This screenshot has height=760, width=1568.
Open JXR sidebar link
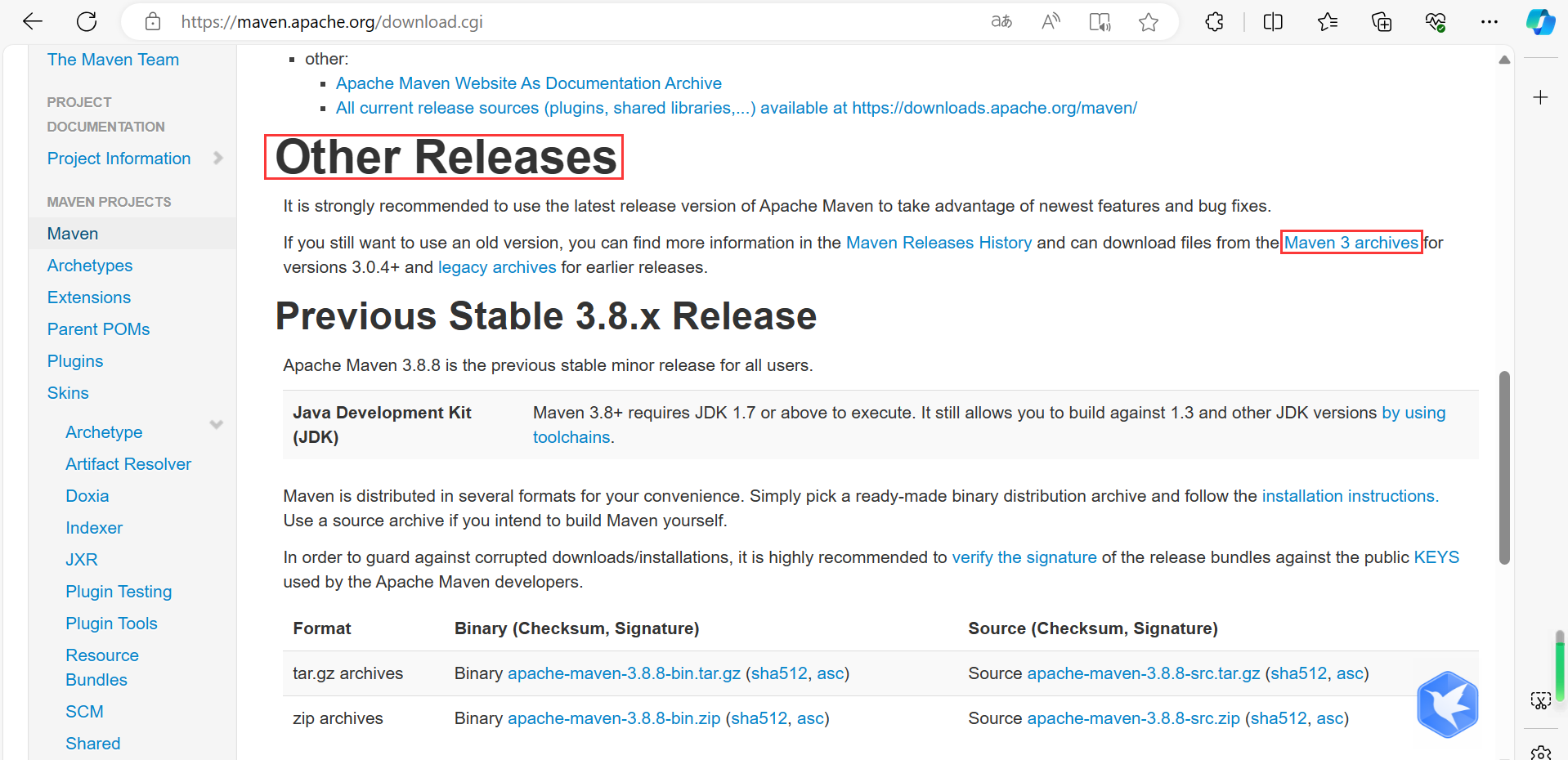(82, 560)
